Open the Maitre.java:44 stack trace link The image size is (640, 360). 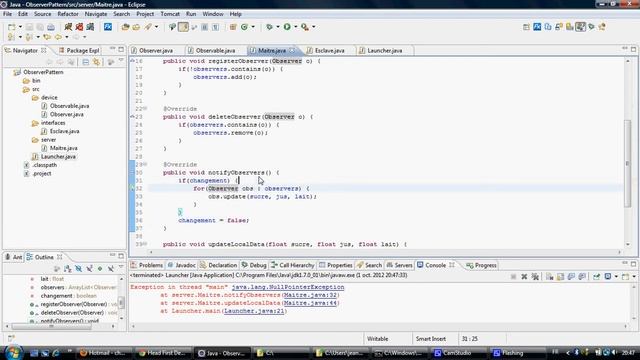(310, 303)
